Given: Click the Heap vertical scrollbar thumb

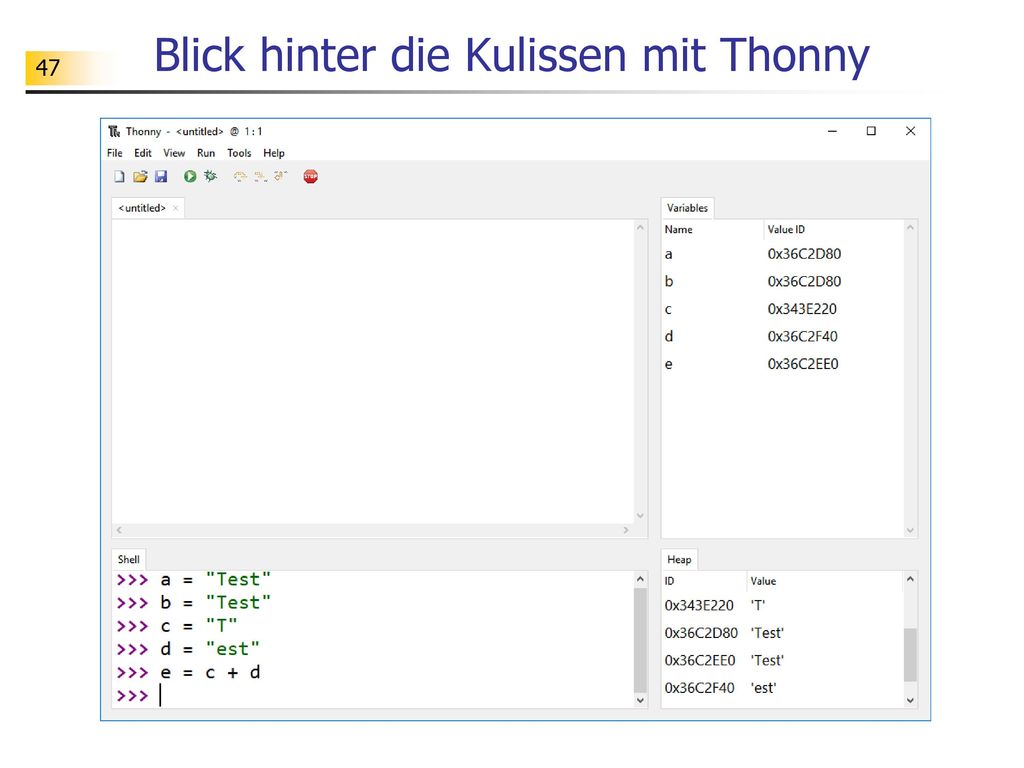Looking at the screenshot, I should tap(910, 655).
